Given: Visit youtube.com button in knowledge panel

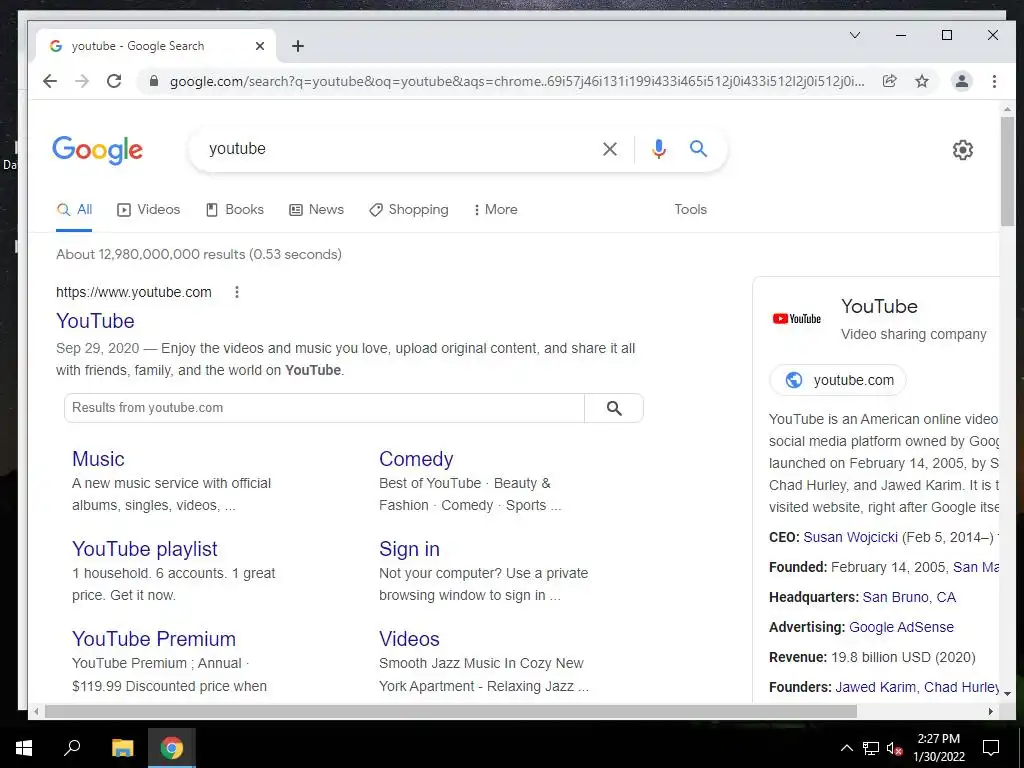Looking at the screenshot, I should click(838, 380).
